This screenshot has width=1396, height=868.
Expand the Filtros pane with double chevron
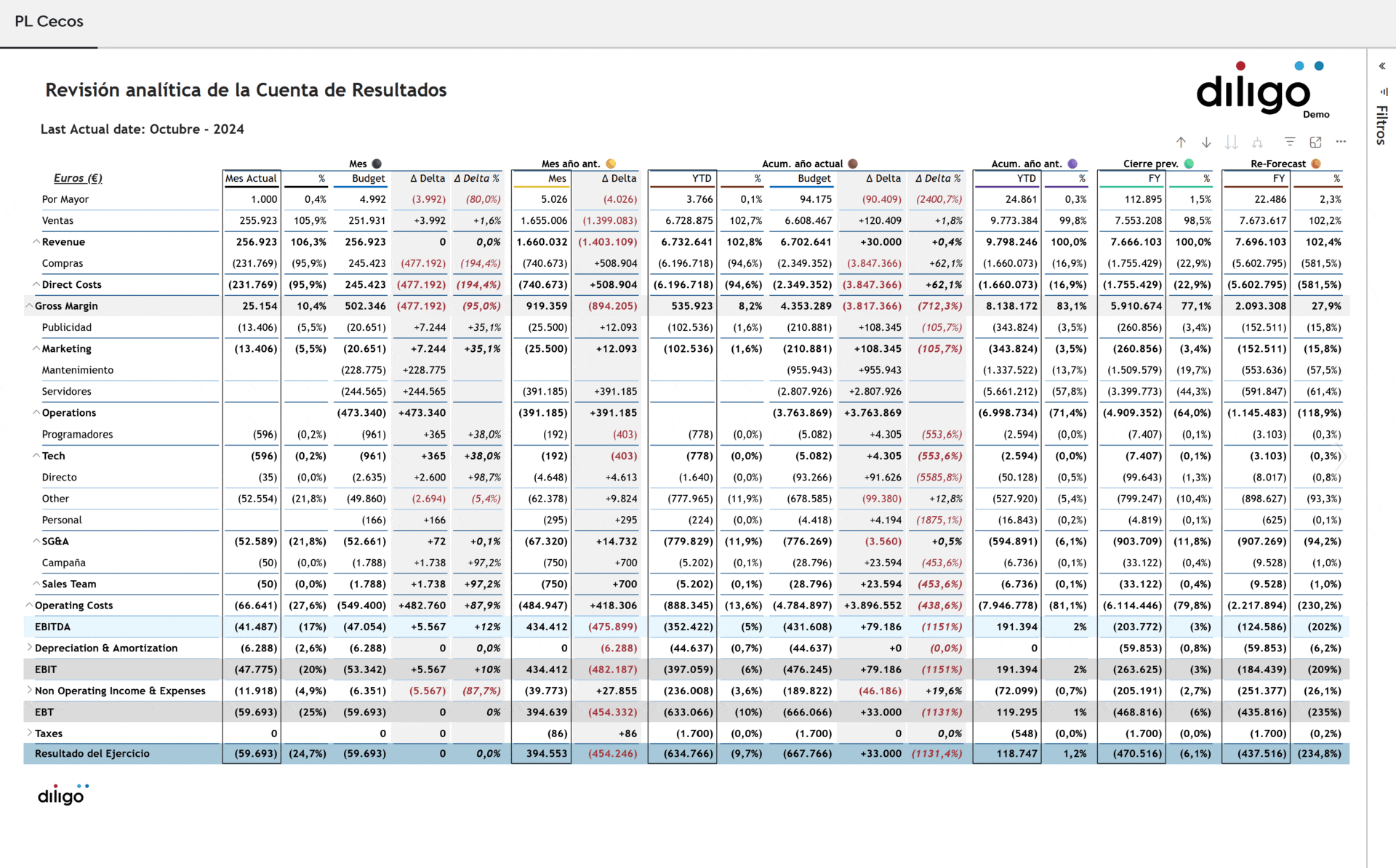(1382, 66)
